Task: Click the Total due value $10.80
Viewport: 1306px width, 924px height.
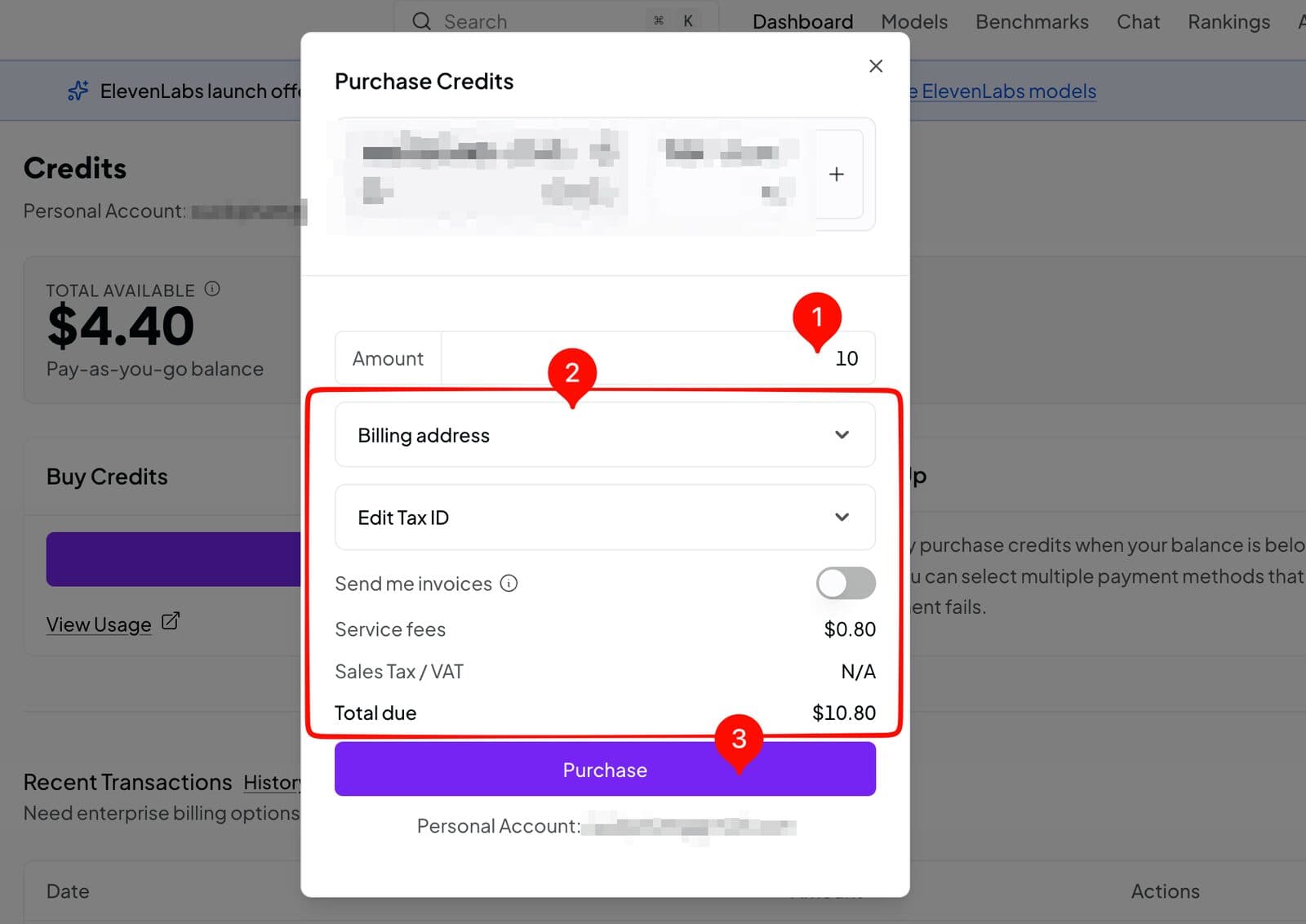Action: click(843, 713)
